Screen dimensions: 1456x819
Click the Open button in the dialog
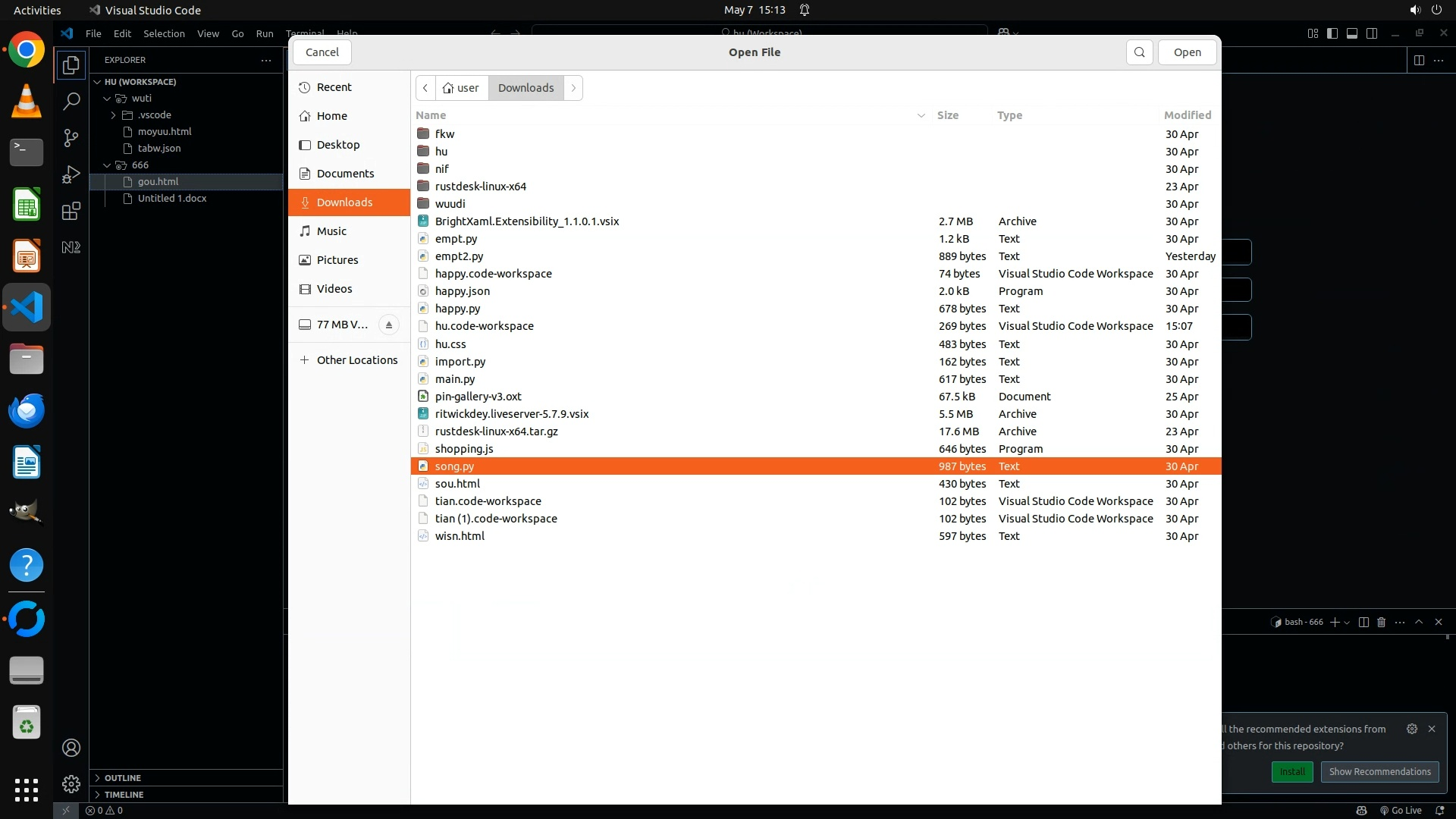pyautogui.click(x=1187, y=52)
